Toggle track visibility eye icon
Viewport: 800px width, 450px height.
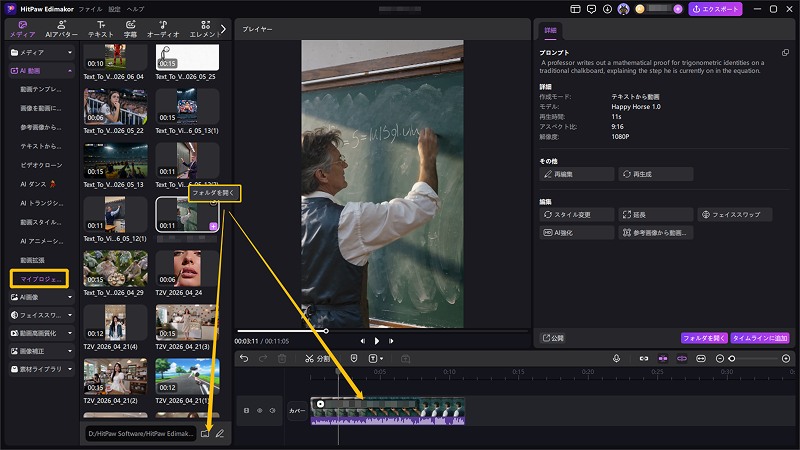pos(260,410)
